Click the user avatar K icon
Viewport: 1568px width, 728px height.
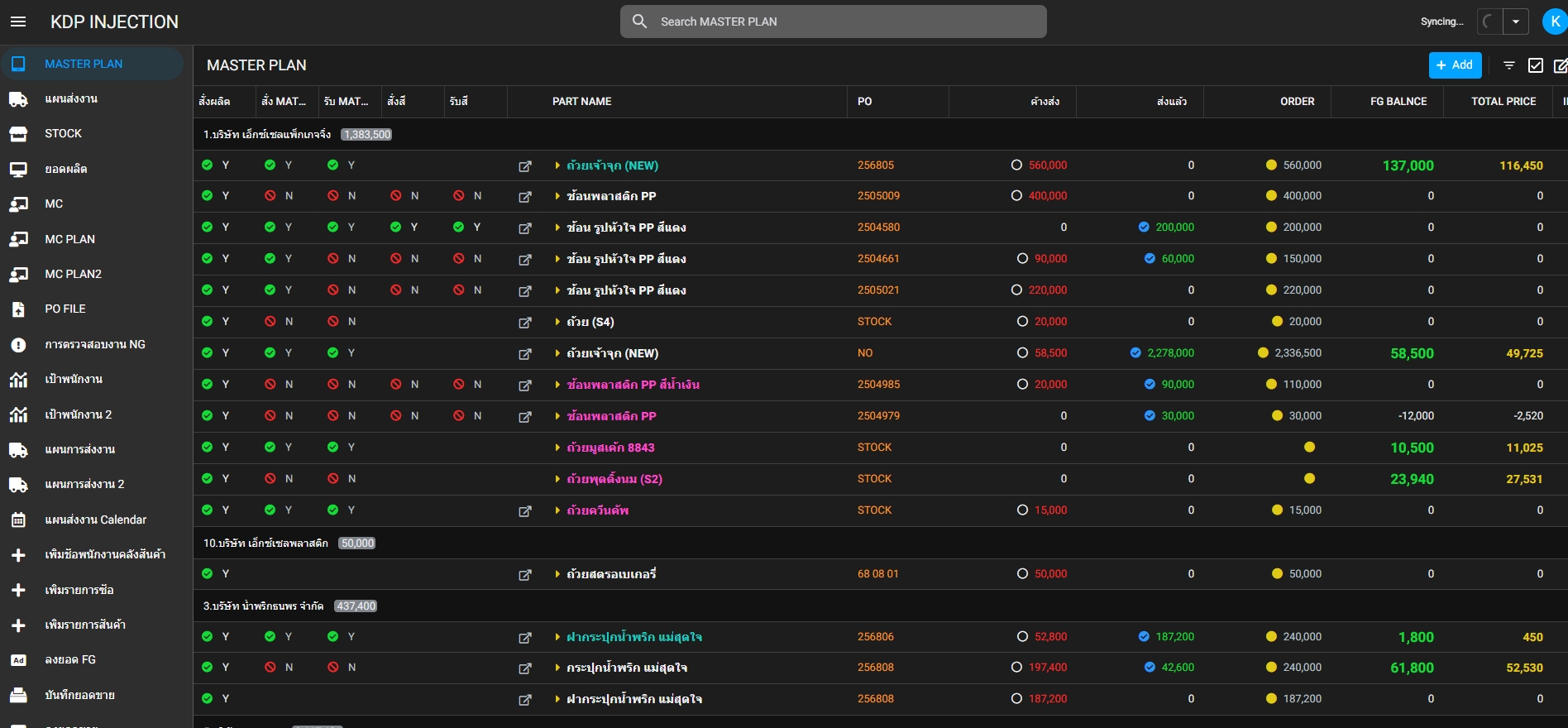coord(1555,22)
